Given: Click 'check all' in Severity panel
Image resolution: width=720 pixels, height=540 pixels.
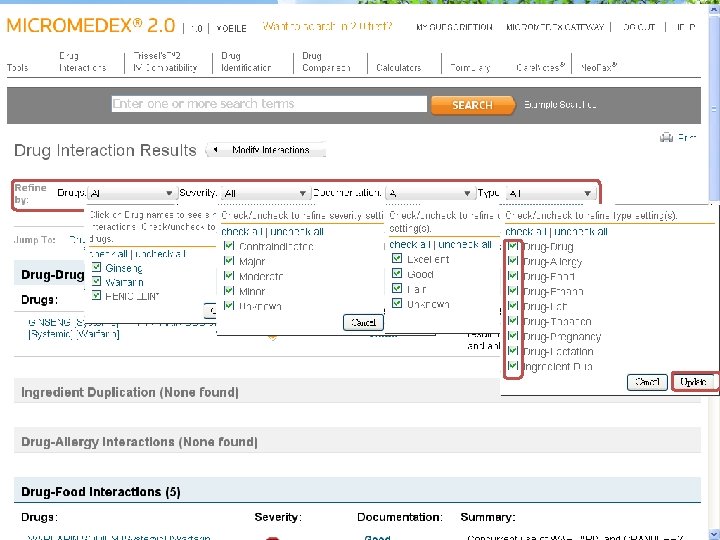Looking at the screenshot, I should point(242,231).
